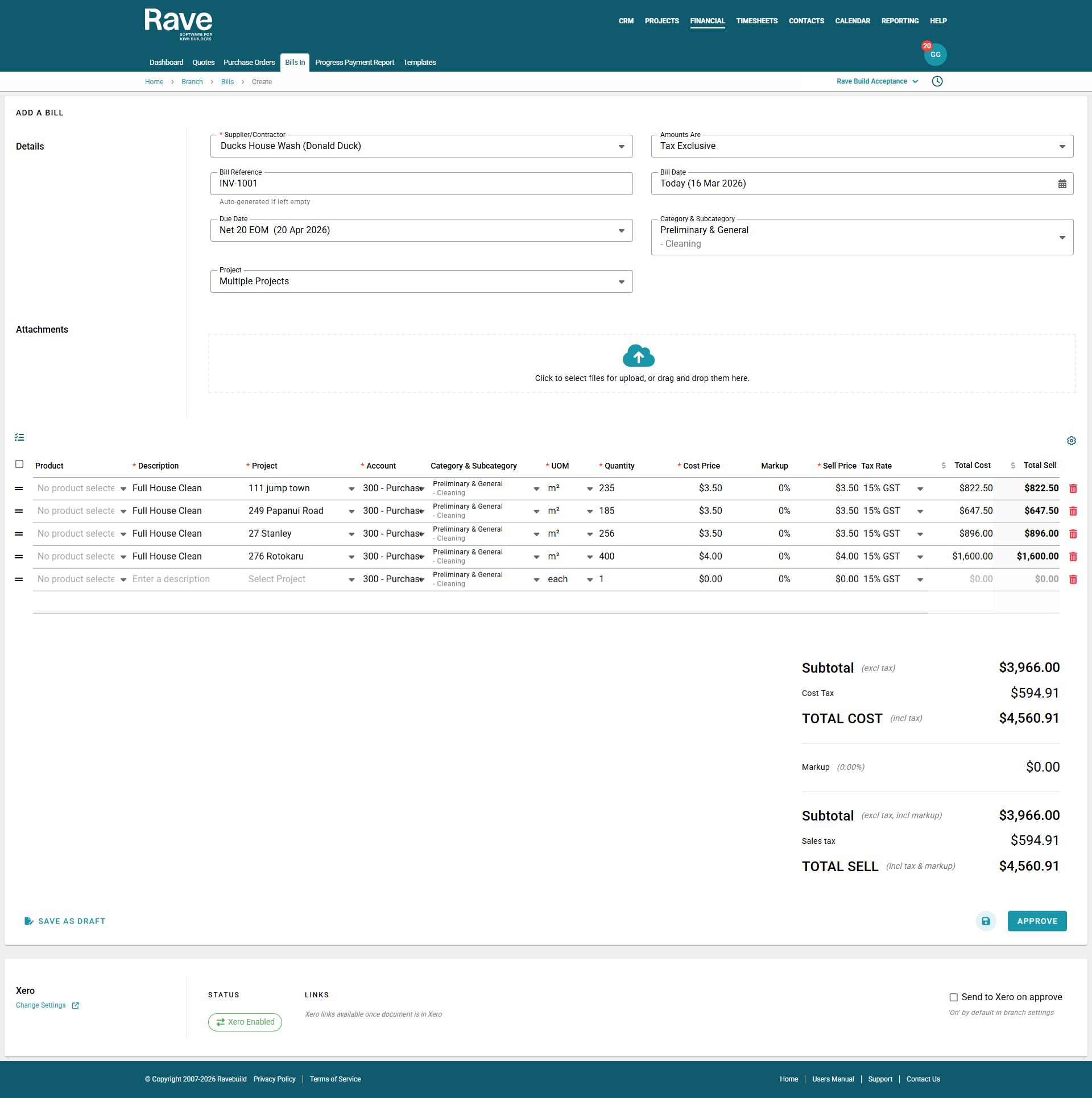The width and height of the screenshot is (1092, 1098).
Task: Click the APPROVE button
Action: tap(1036, 921)
